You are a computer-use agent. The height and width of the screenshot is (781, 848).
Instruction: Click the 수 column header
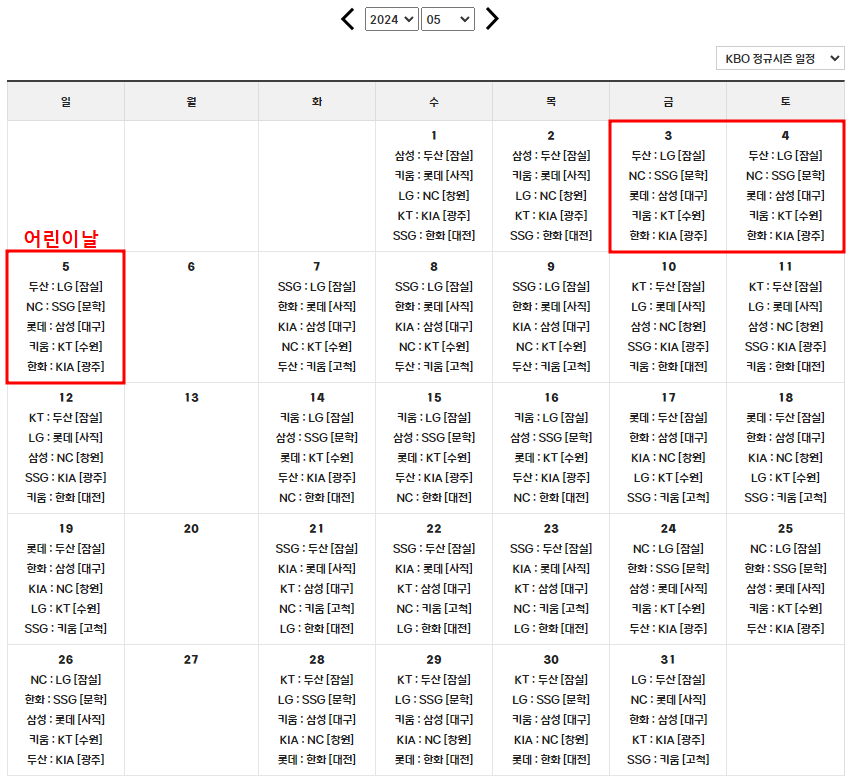point(432,102)
